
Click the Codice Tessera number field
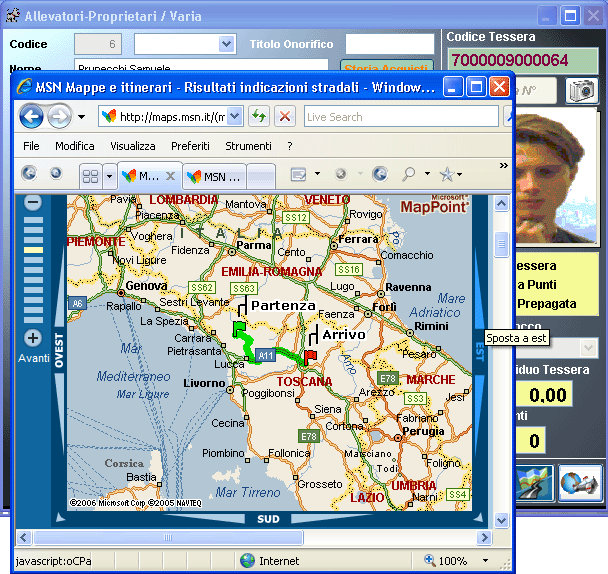tap(523, 60)
